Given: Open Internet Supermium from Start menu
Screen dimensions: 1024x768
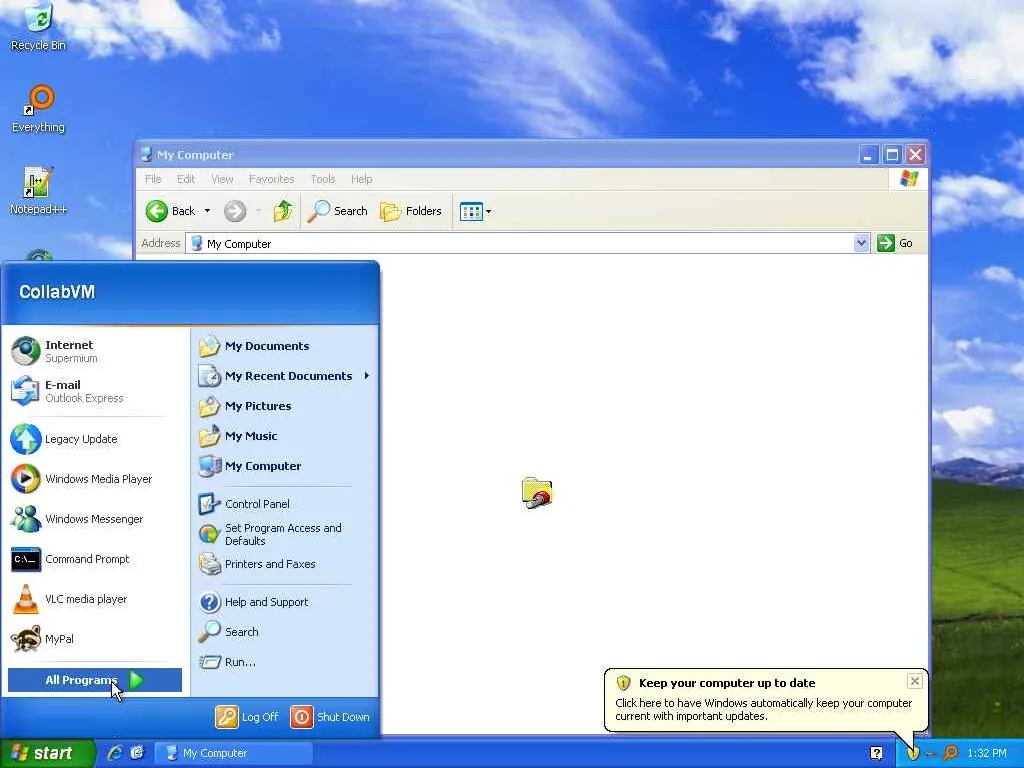Looking at the screenshot, I should coord(95,351).
